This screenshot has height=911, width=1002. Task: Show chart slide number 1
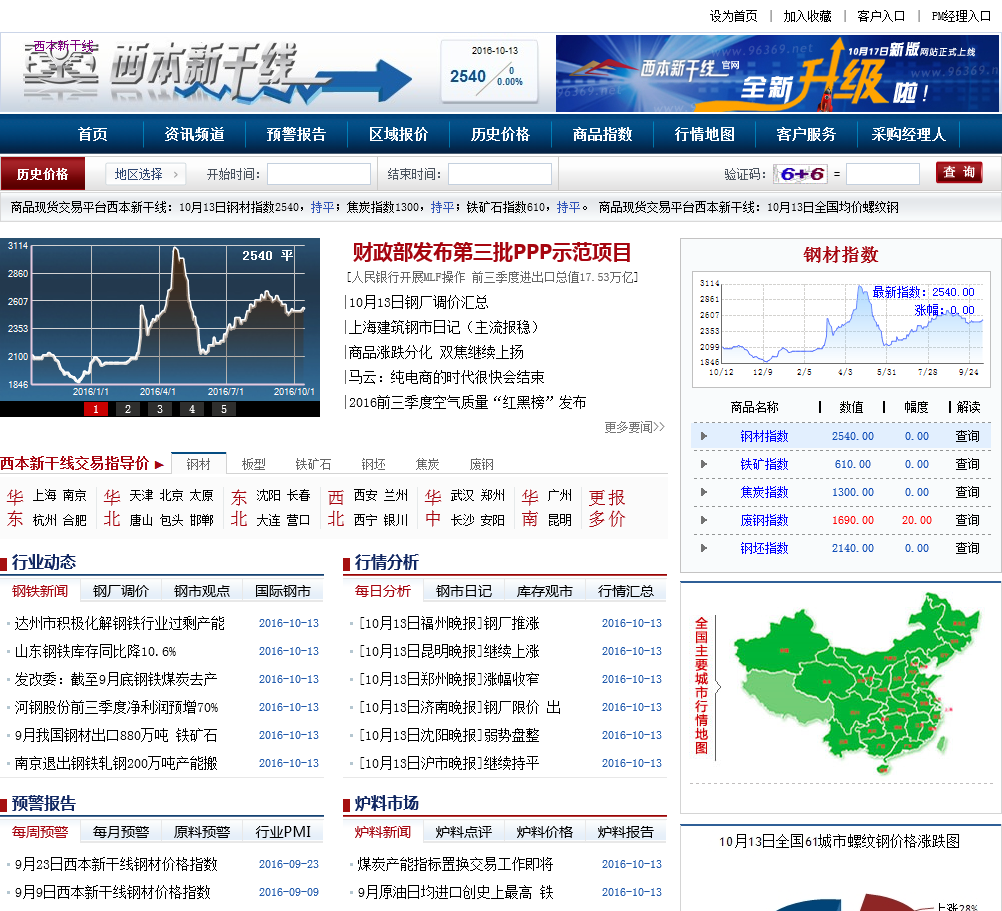tap(96, 409)
